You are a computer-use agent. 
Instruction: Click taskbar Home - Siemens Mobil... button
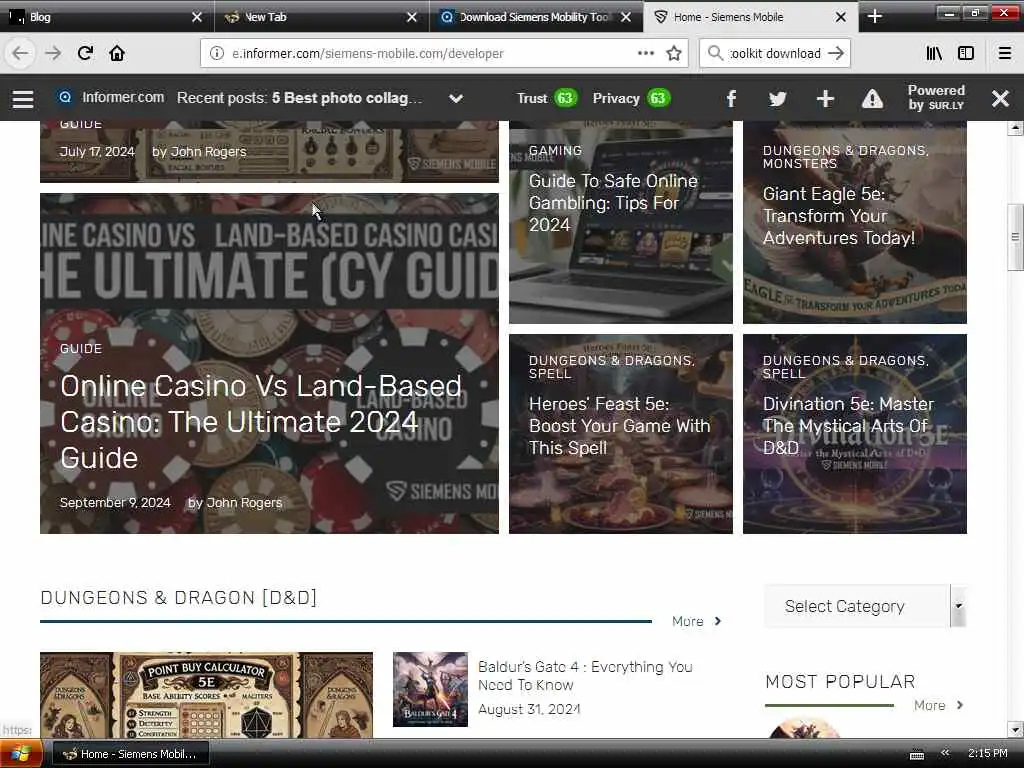click(x=129, y=754)
